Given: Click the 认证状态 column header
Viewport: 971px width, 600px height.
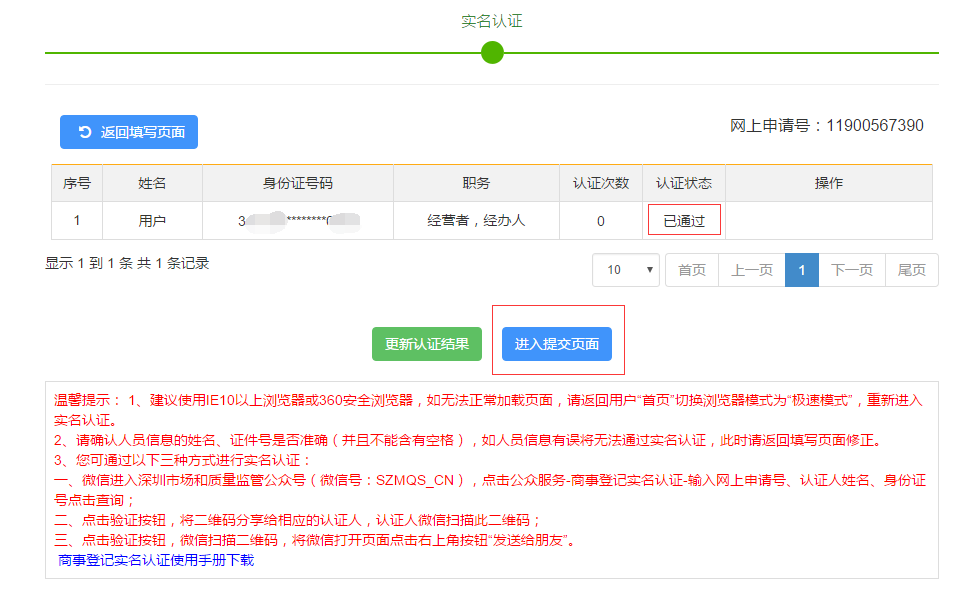Looking at the screenshot, I should [x=684, y=183].
